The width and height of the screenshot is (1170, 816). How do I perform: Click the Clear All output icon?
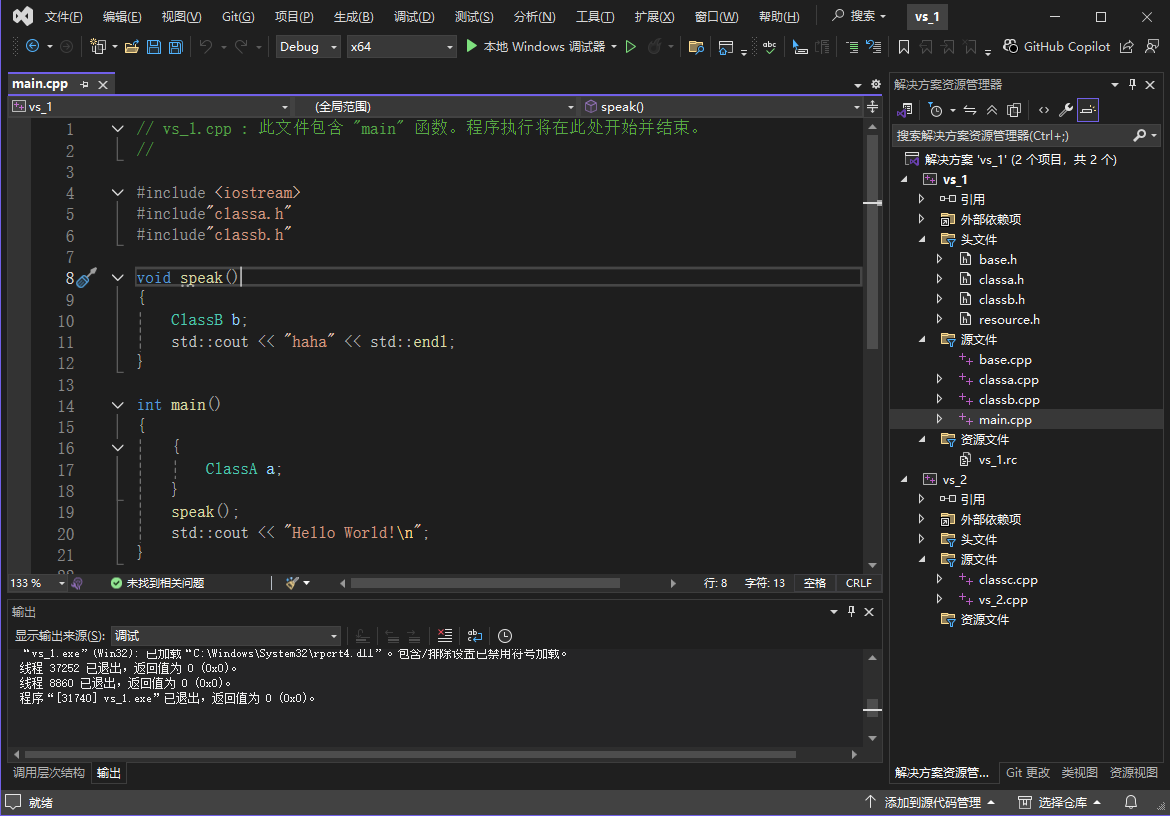click(445, 635)
